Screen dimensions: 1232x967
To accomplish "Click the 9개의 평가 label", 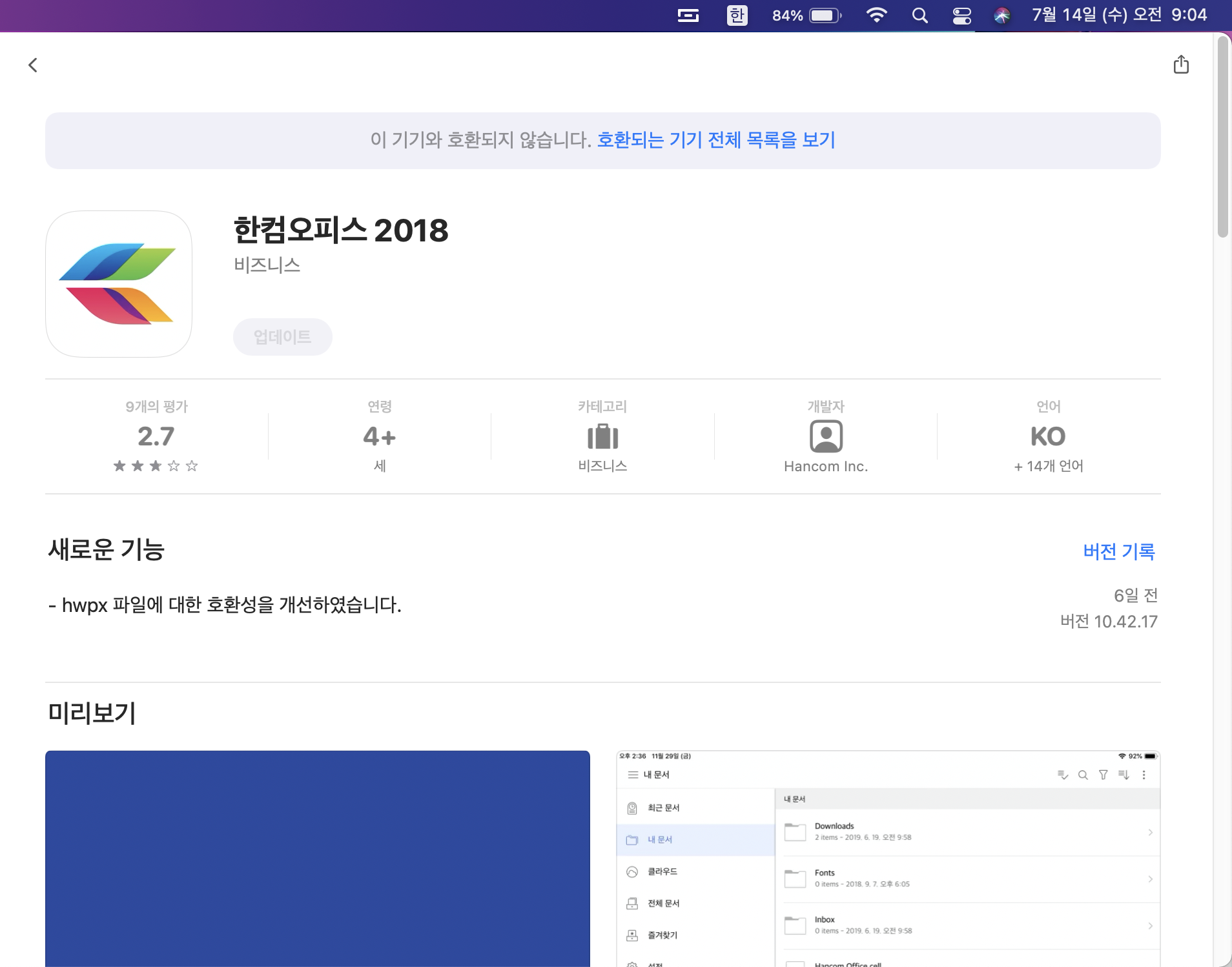I will (x=157, y=407).
